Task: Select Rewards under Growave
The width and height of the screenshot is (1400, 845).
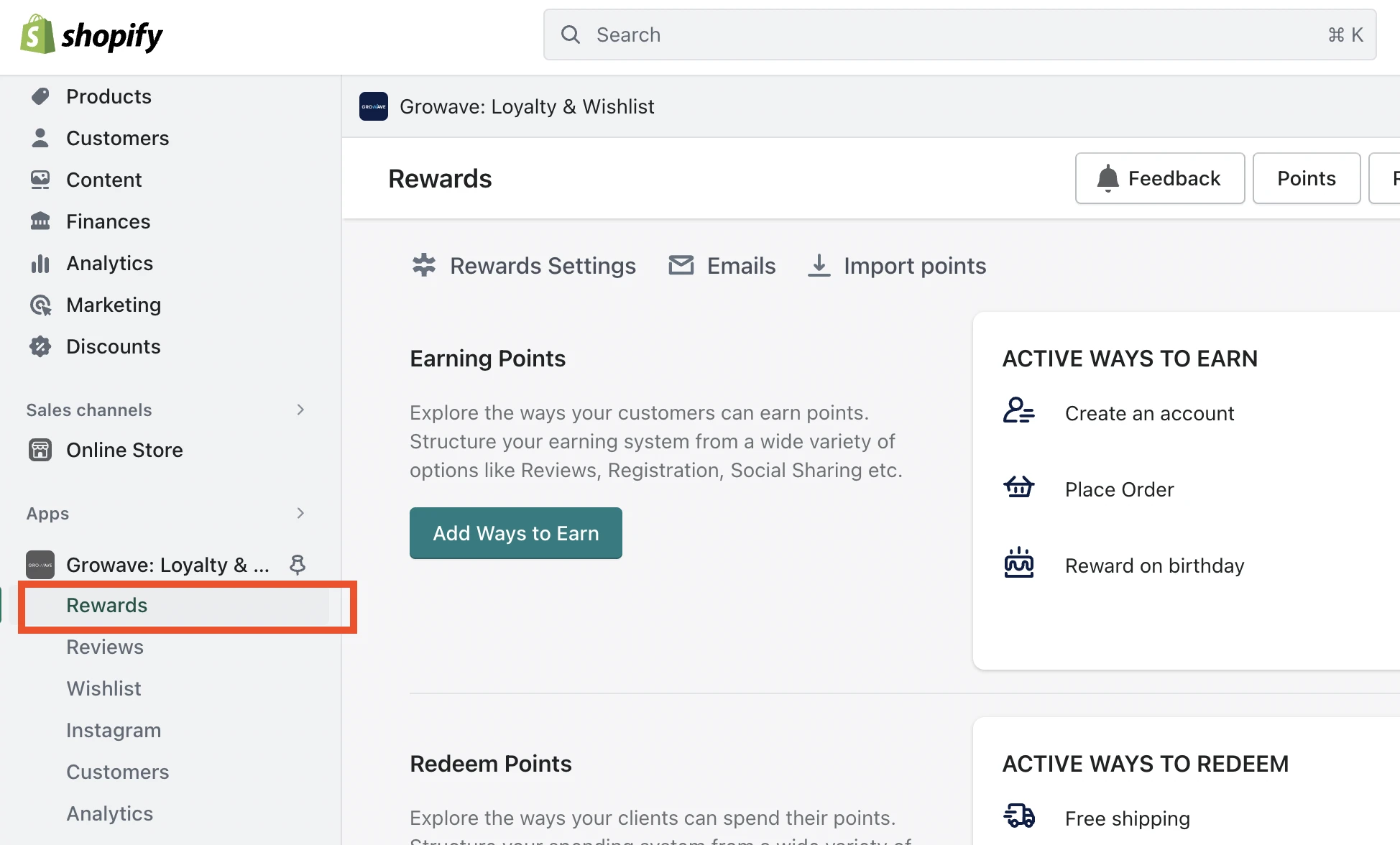Action: coord(106,605)
